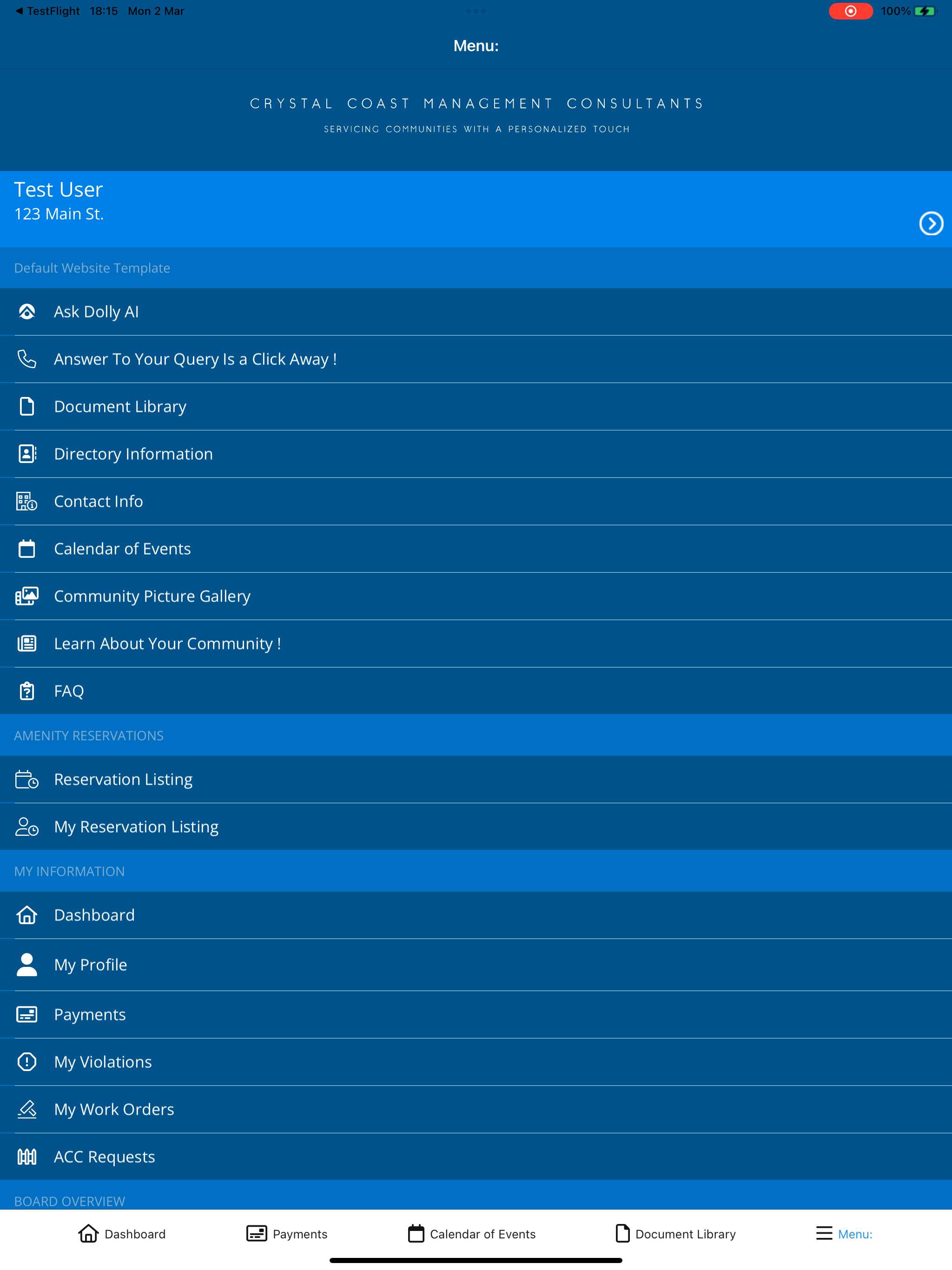Tap the Crystal Coast Management Consultants logo

click(x=476, y=115)
